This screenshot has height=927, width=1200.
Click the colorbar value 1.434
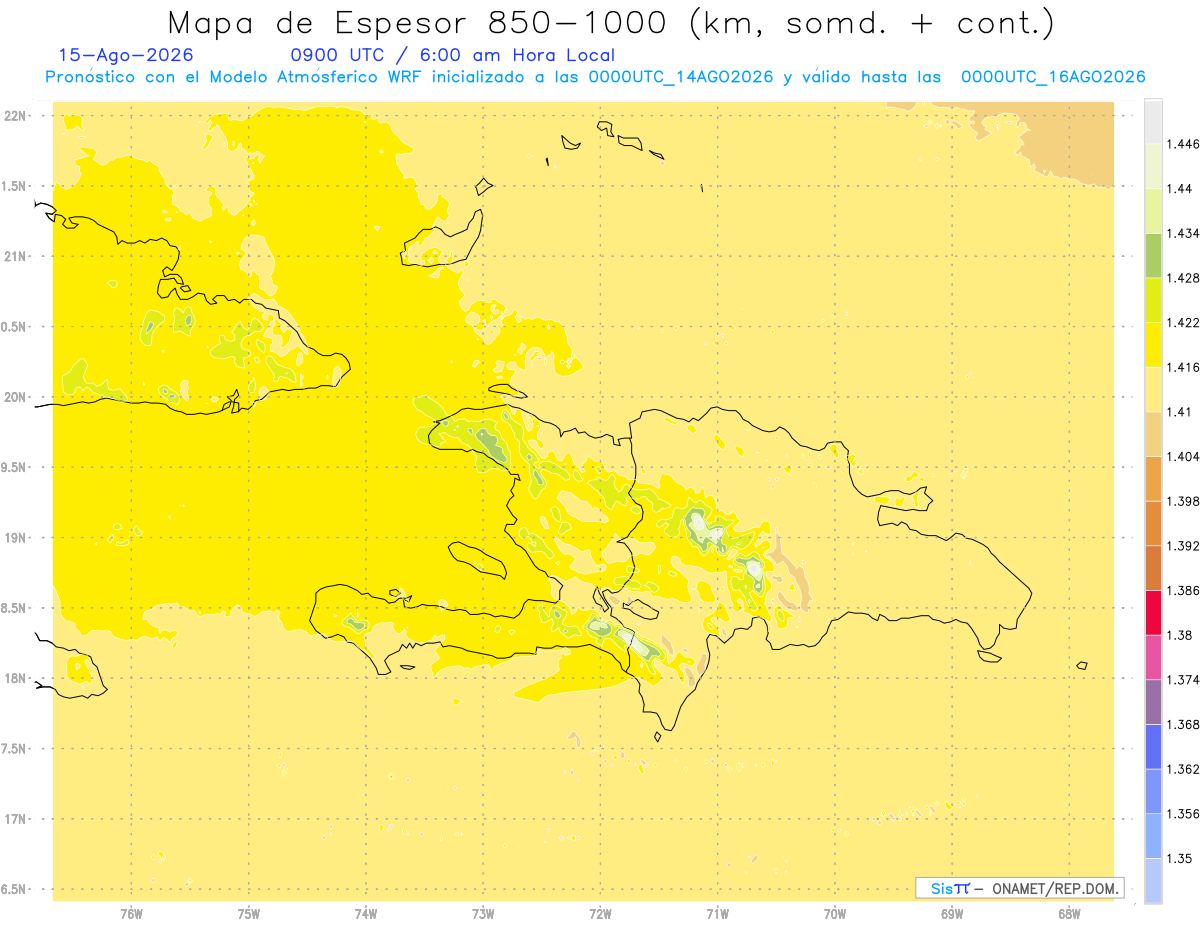point(1183,233)
